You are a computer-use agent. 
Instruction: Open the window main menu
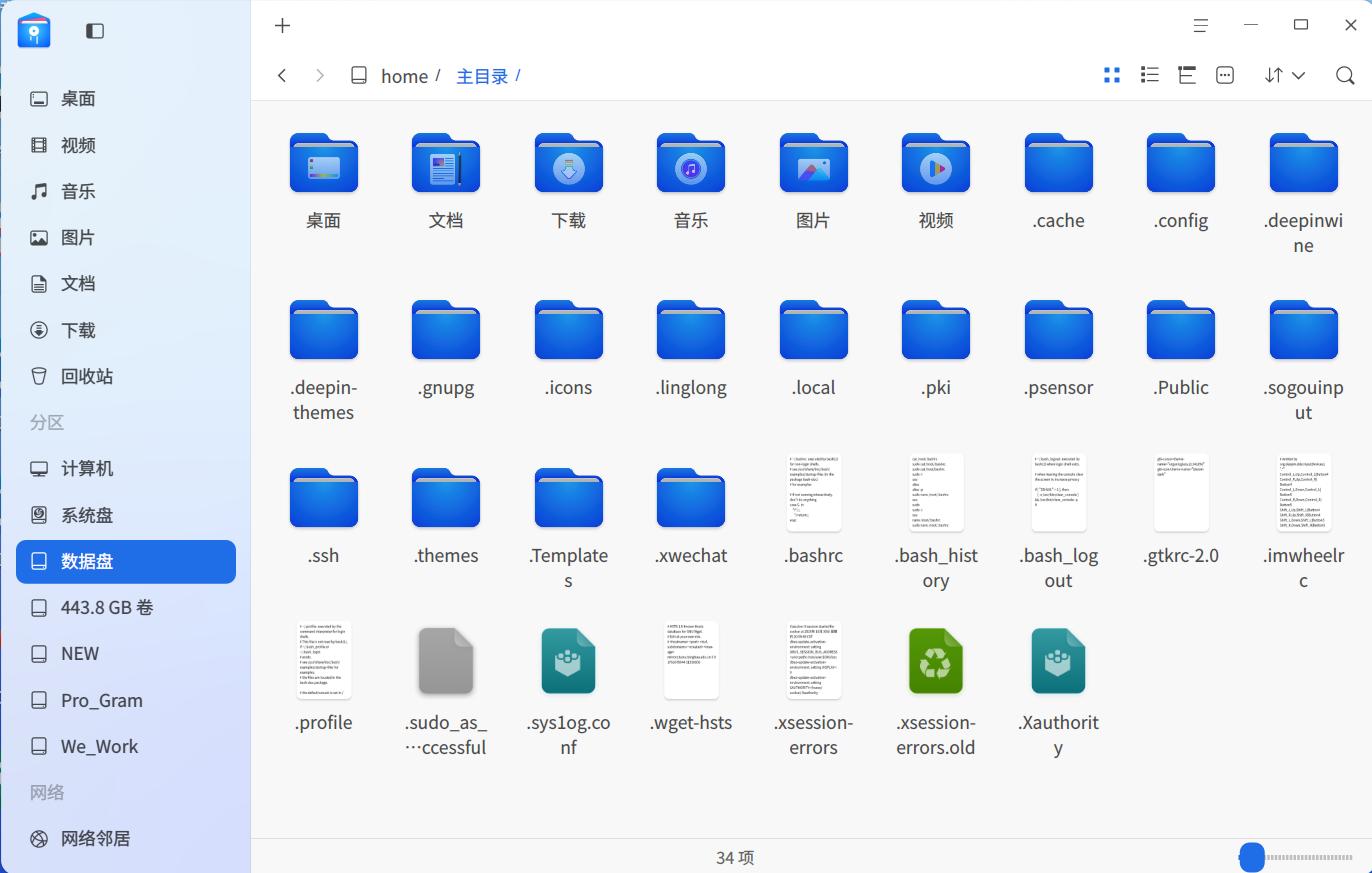1200,26
